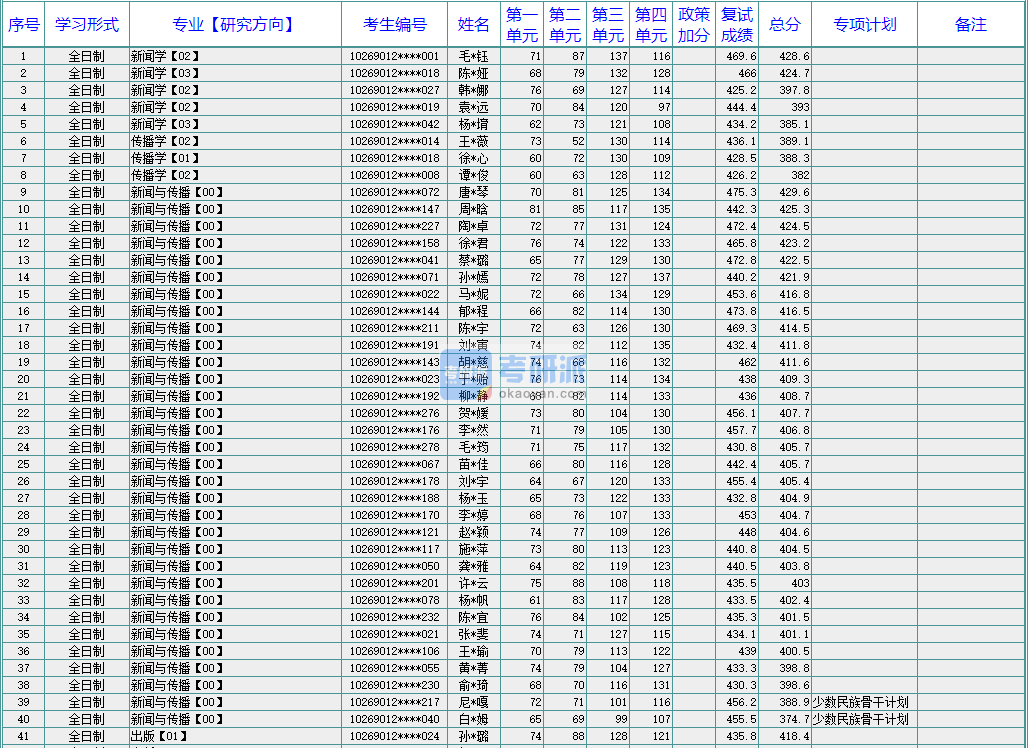Image resolution: width=1029 pixels, height=748 pixels.
Task: Select the 总分 column header
Action: [785, 25]
